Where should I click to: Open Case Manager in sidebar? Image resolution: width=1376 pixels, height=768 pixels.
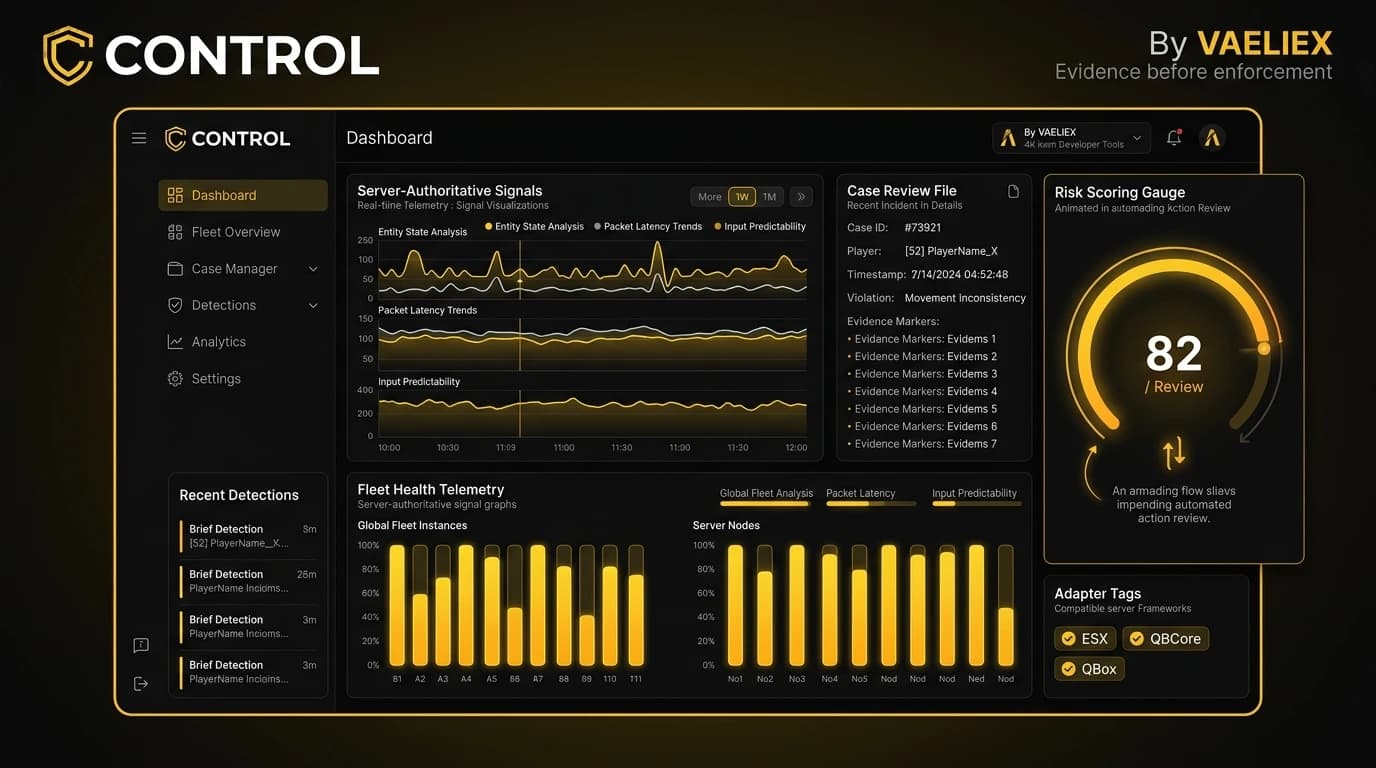point(243,269)
